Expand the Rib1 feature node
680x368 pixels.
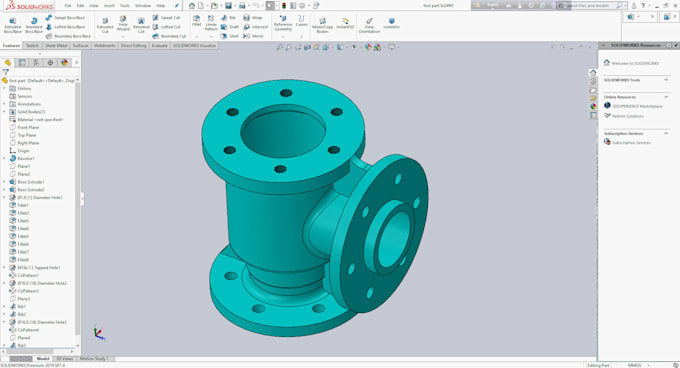4,306
